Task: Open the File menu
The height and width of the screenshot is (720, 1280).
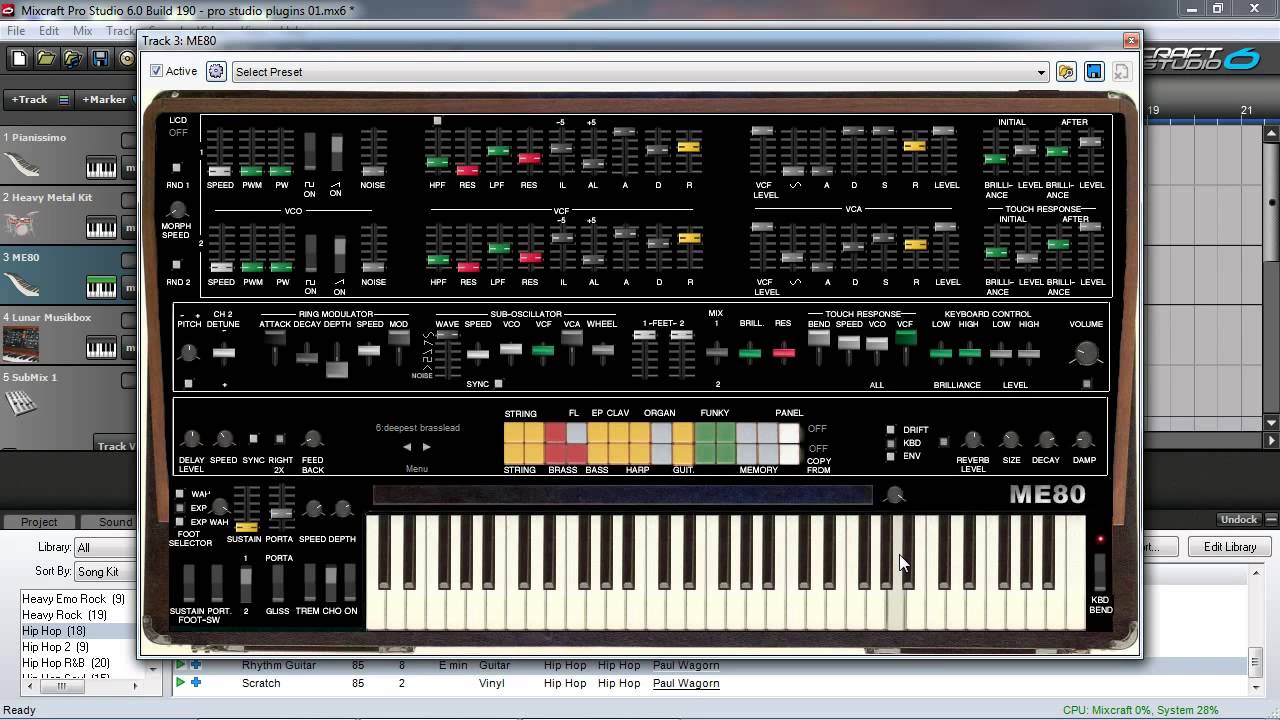Action: [16, 31]
